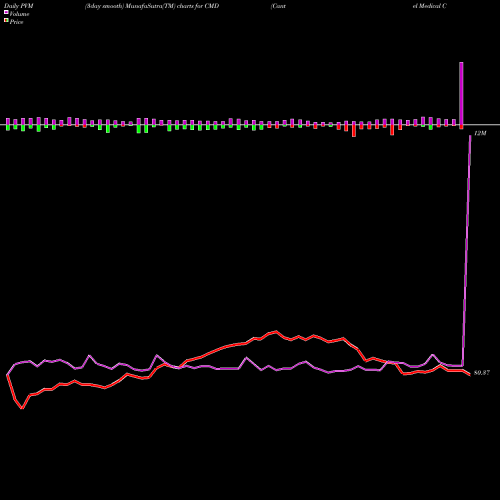Click the '12M' volume value label

click(480, 133)
